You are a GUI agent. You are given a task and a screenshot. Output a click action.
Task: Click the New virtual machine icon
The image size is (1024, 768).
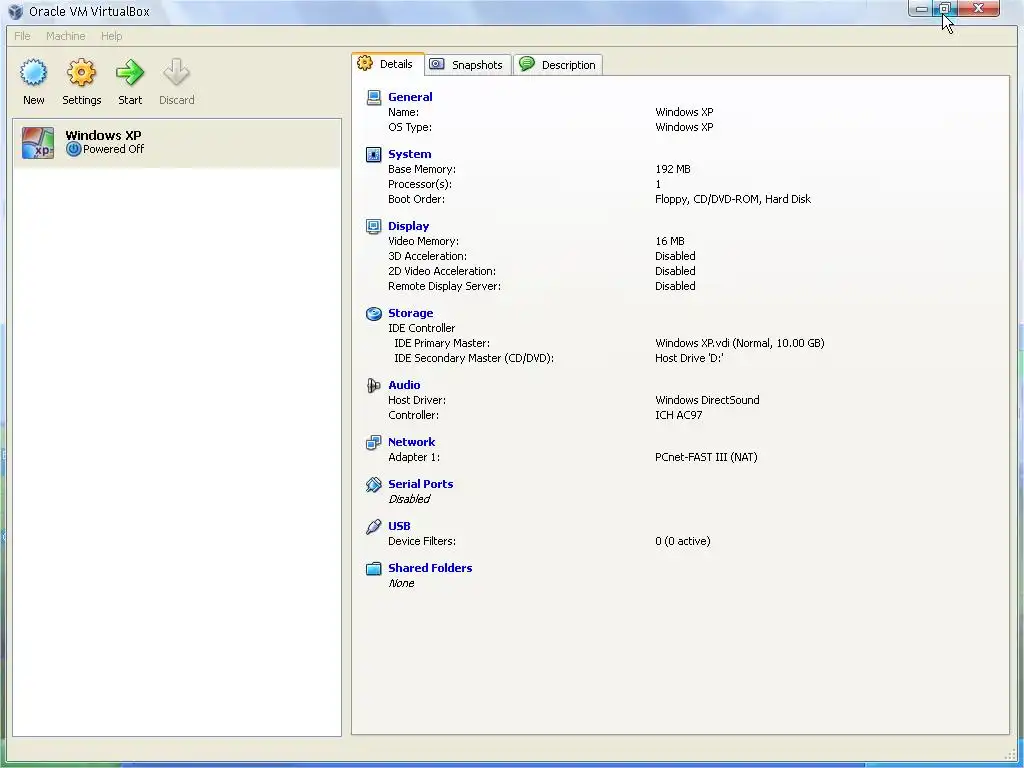coord(33,72)
